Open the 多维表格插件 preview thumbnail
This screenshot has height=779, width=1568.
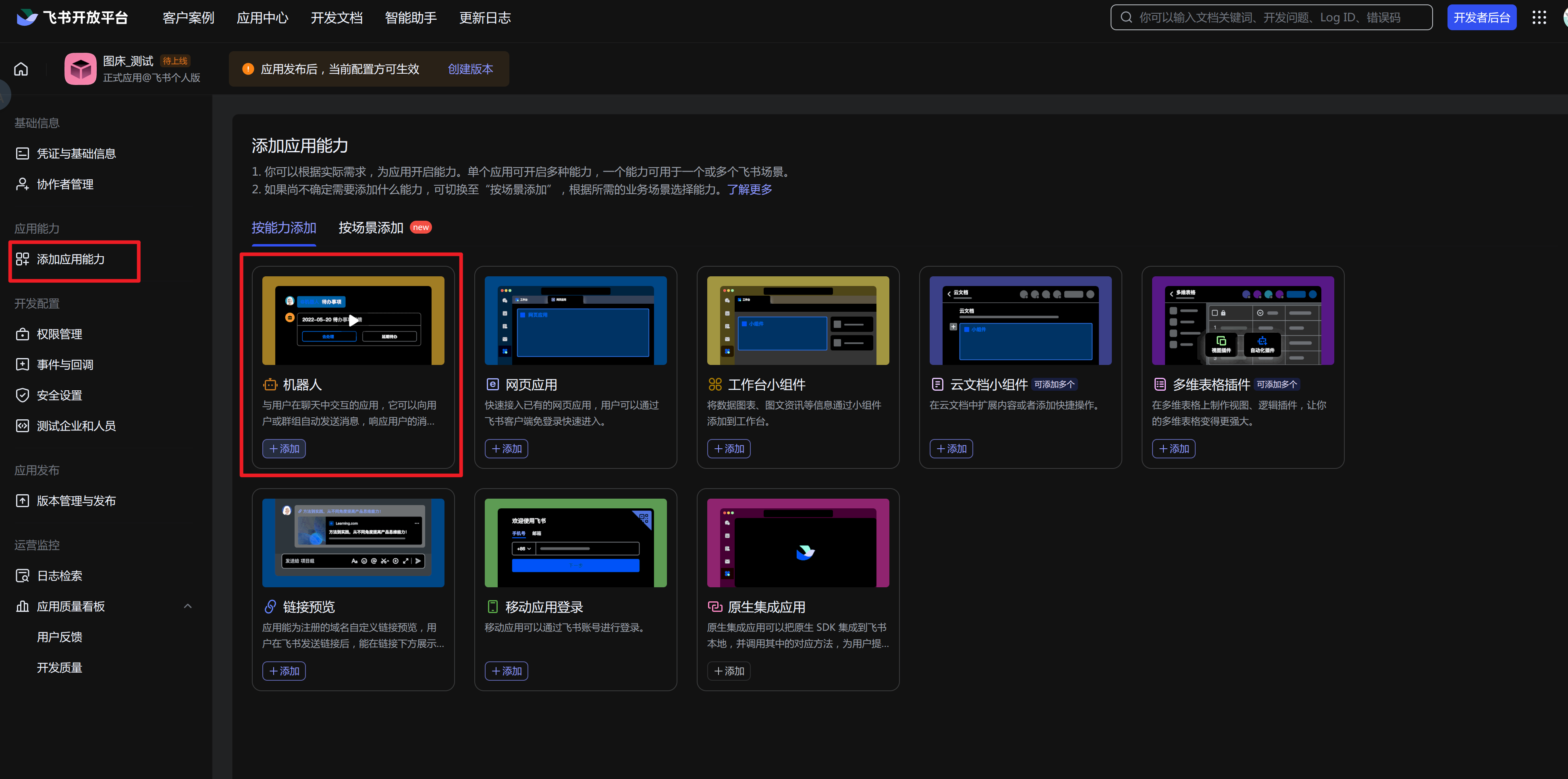[1243, 321]
